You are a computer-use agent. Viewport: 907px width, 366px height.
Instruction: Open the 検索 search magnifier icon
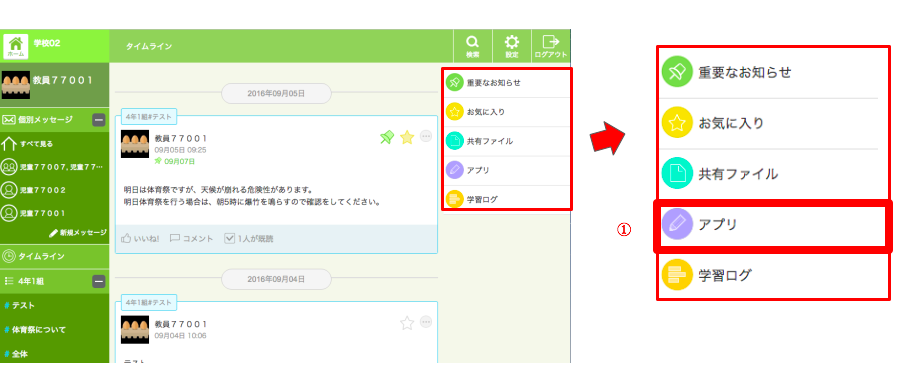tap(473, 46)
